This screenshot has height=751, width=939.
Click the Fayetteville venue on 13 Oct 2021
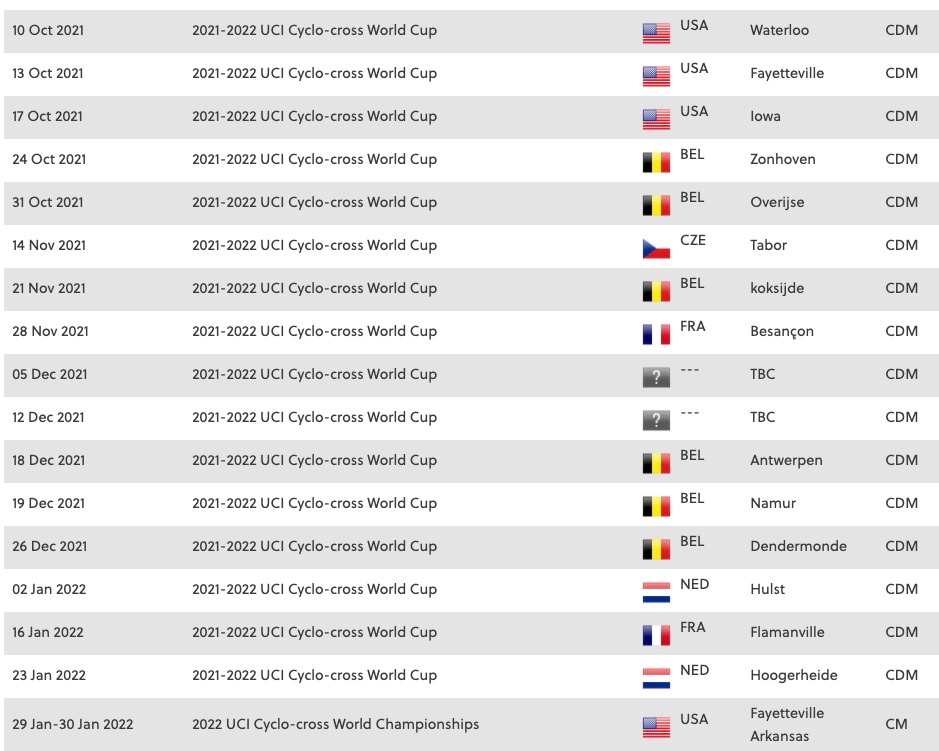click(x=787, y=73)
